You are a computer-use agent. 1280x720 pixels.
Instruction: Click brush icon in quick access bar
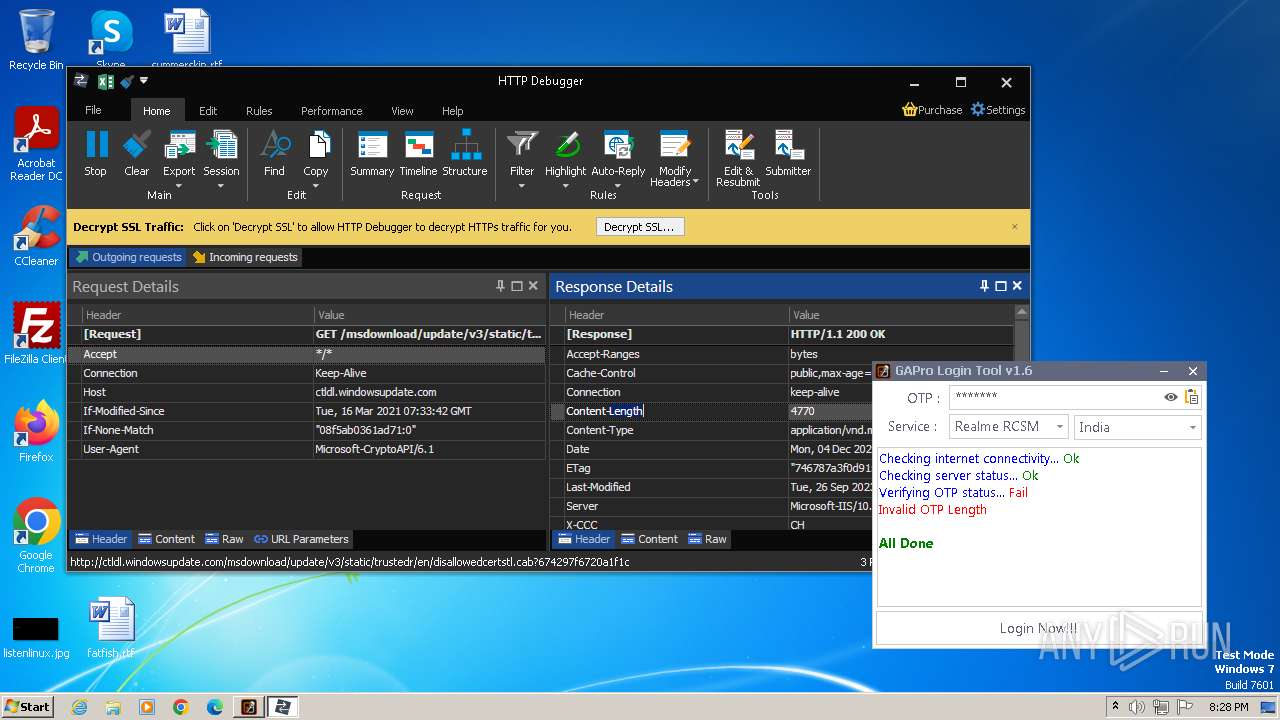126,82
